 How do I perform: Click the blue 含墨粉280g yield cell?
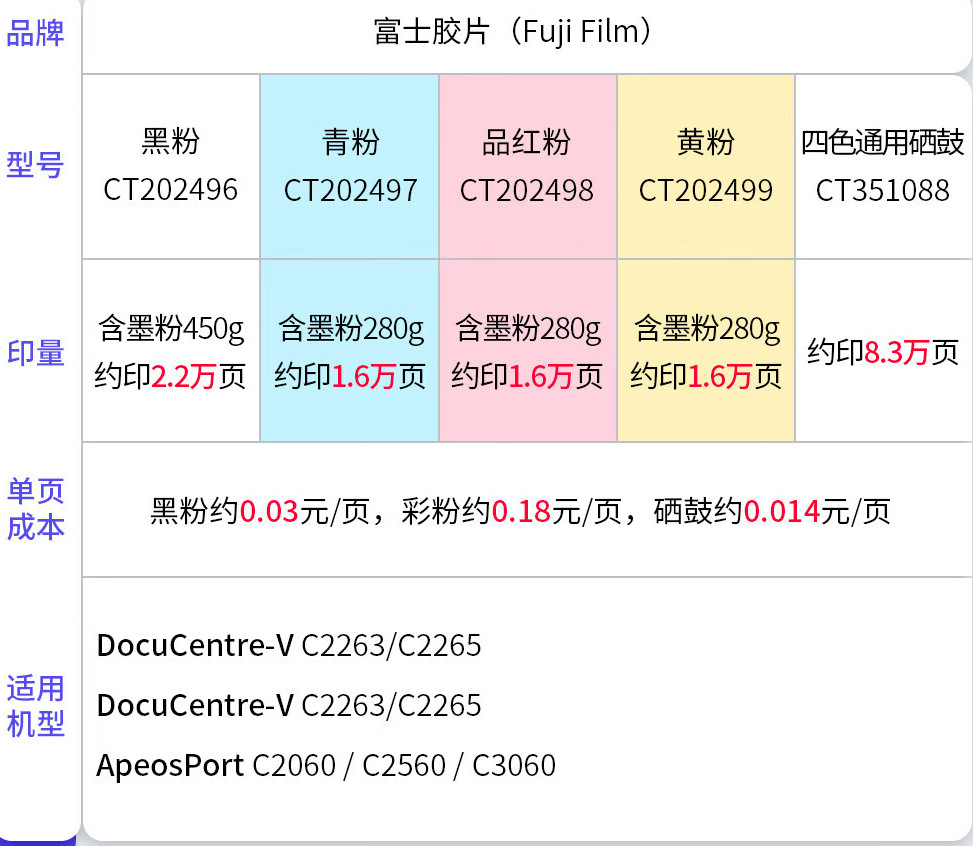click(350, 352)
